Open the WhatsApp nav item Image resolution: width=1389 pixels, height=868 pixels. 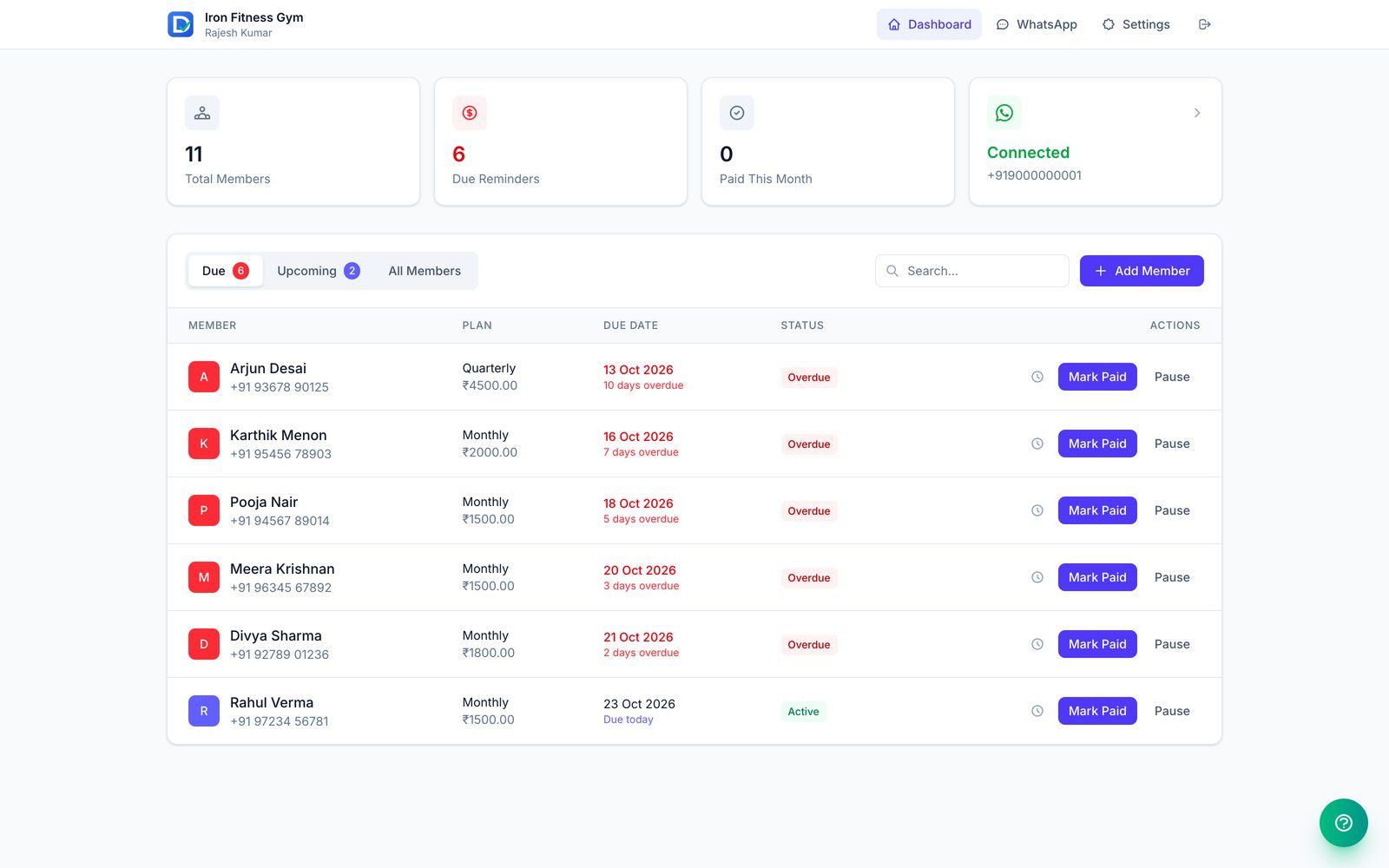pos(1037,24)
